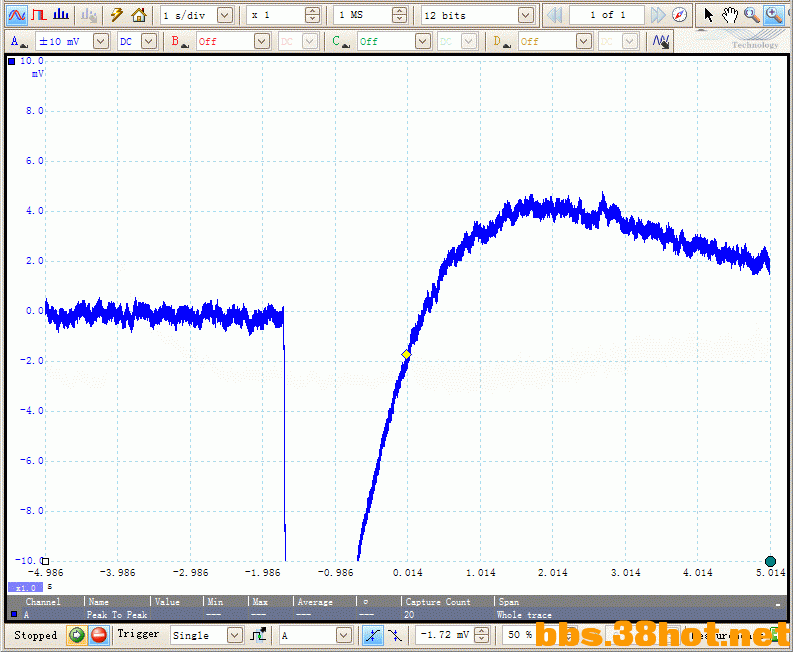
Task: Select the magnifier zoom tool
Action: [x=752, y=15]
